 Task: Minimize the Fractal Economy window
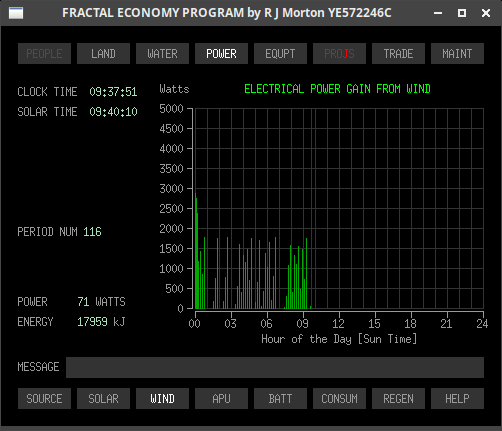point(438,13)
